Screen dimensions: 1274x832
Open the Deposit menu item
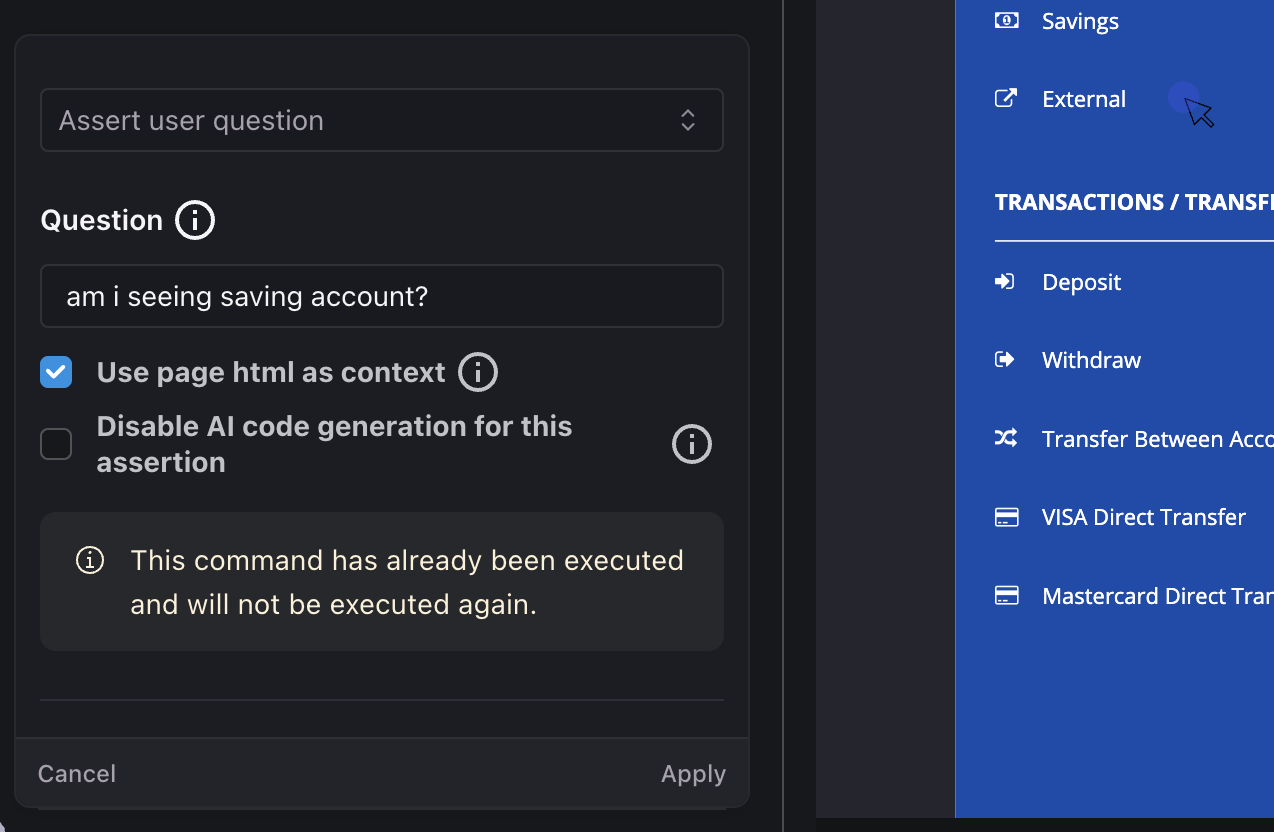coord(1081,281)
